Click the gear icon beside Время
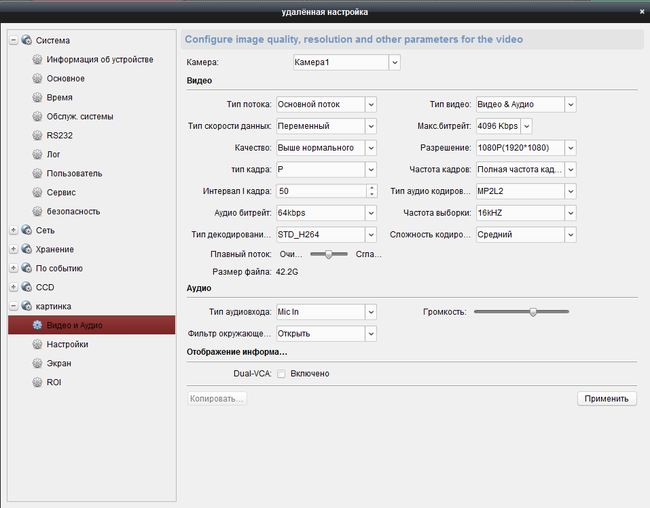 coord(37,97)
